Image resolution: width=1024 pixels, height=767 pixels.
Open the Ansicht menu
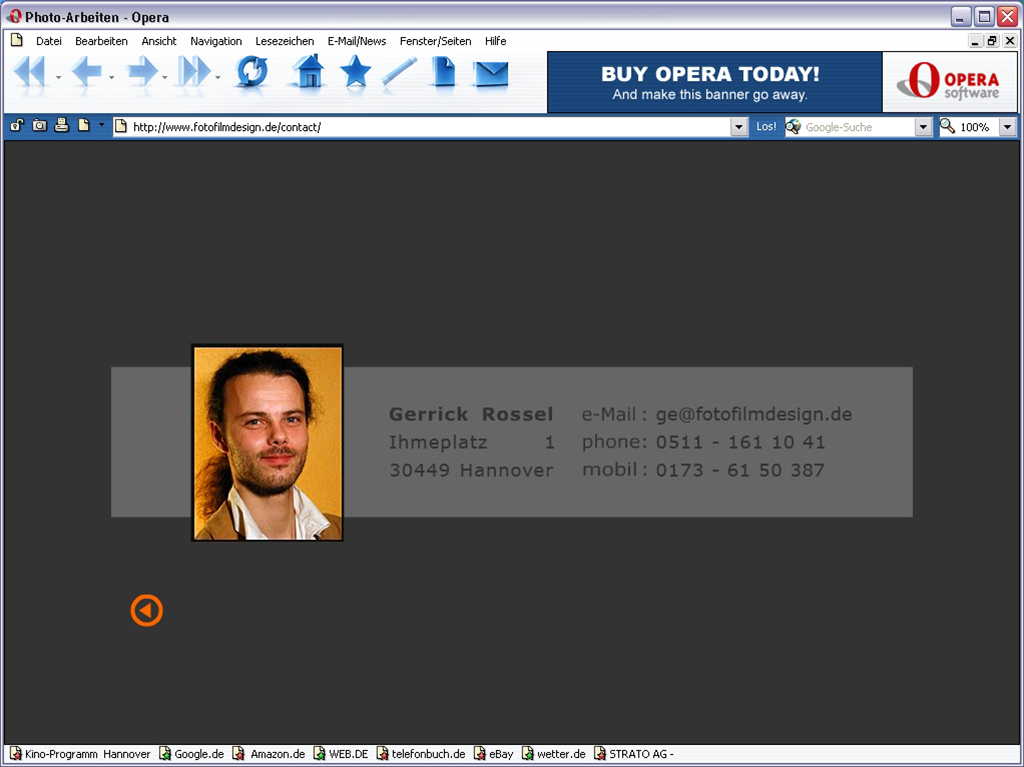(159, 41)
